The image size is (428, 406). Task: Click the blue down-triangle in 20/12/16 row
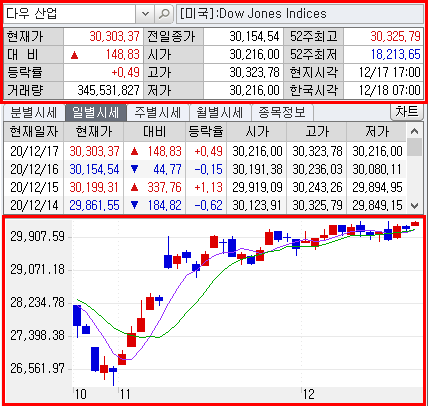pyautogui.click(x=134, y=169)
